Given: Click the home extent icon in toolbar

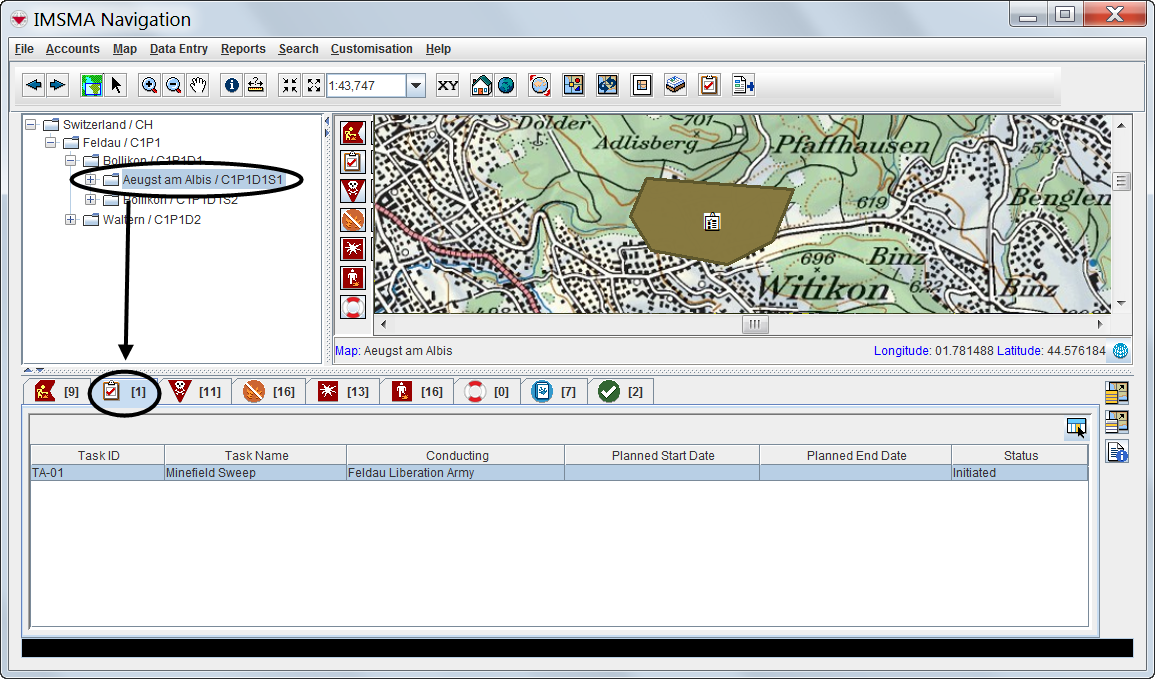Looking at the screenshot, I should [481, 86].
